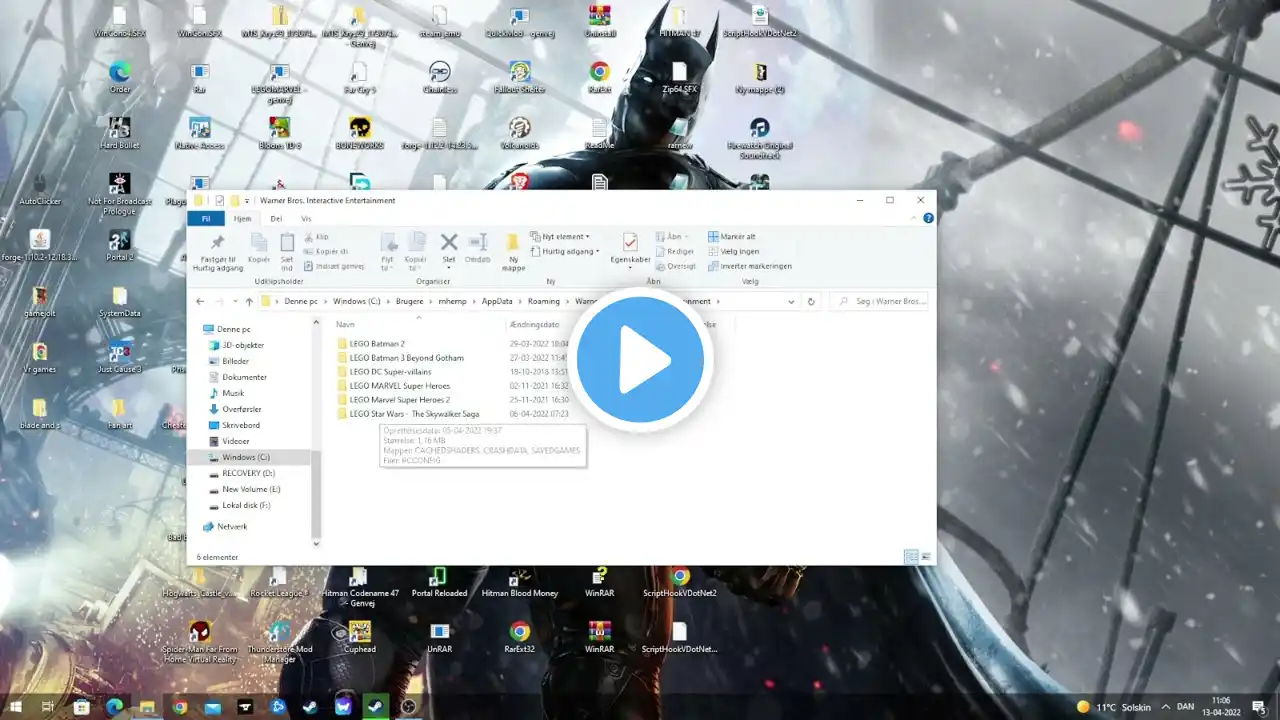Click the up-one-level arrow
This screenshot has height=720, width=1280.
tap(249, 301)
